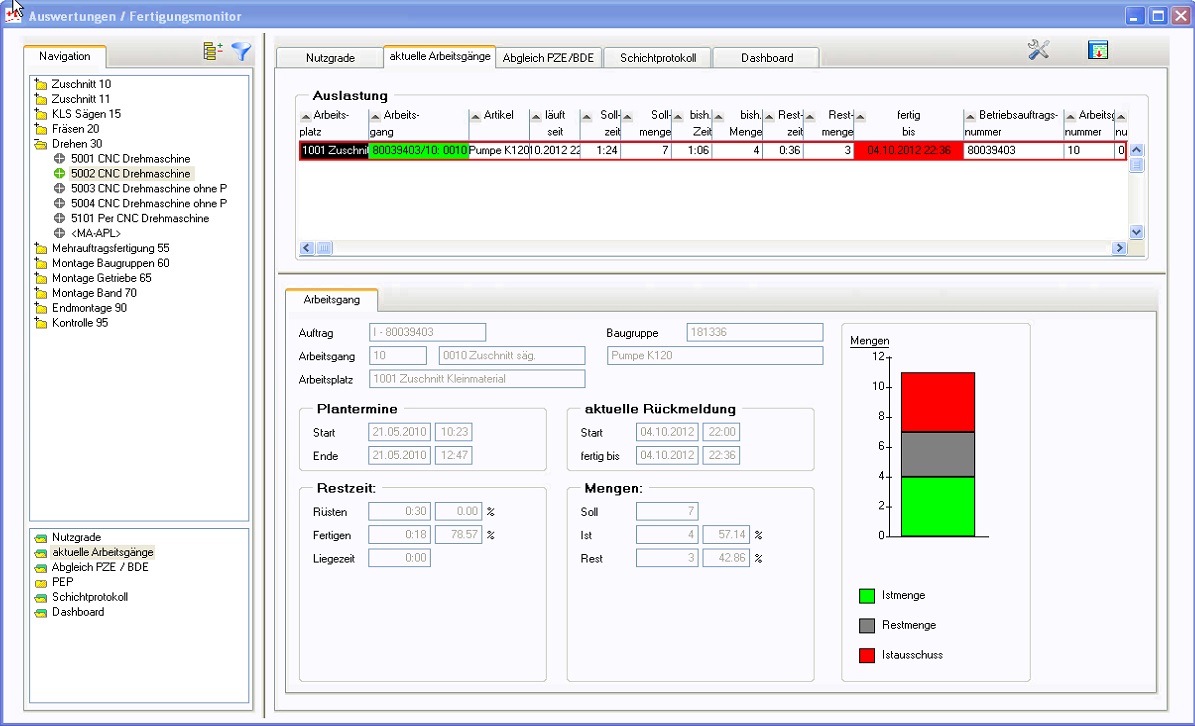Open Schichtprotokoll in the lower navigation list
This screenshot has height=726, width=1195.
click(x=89, y=597)
